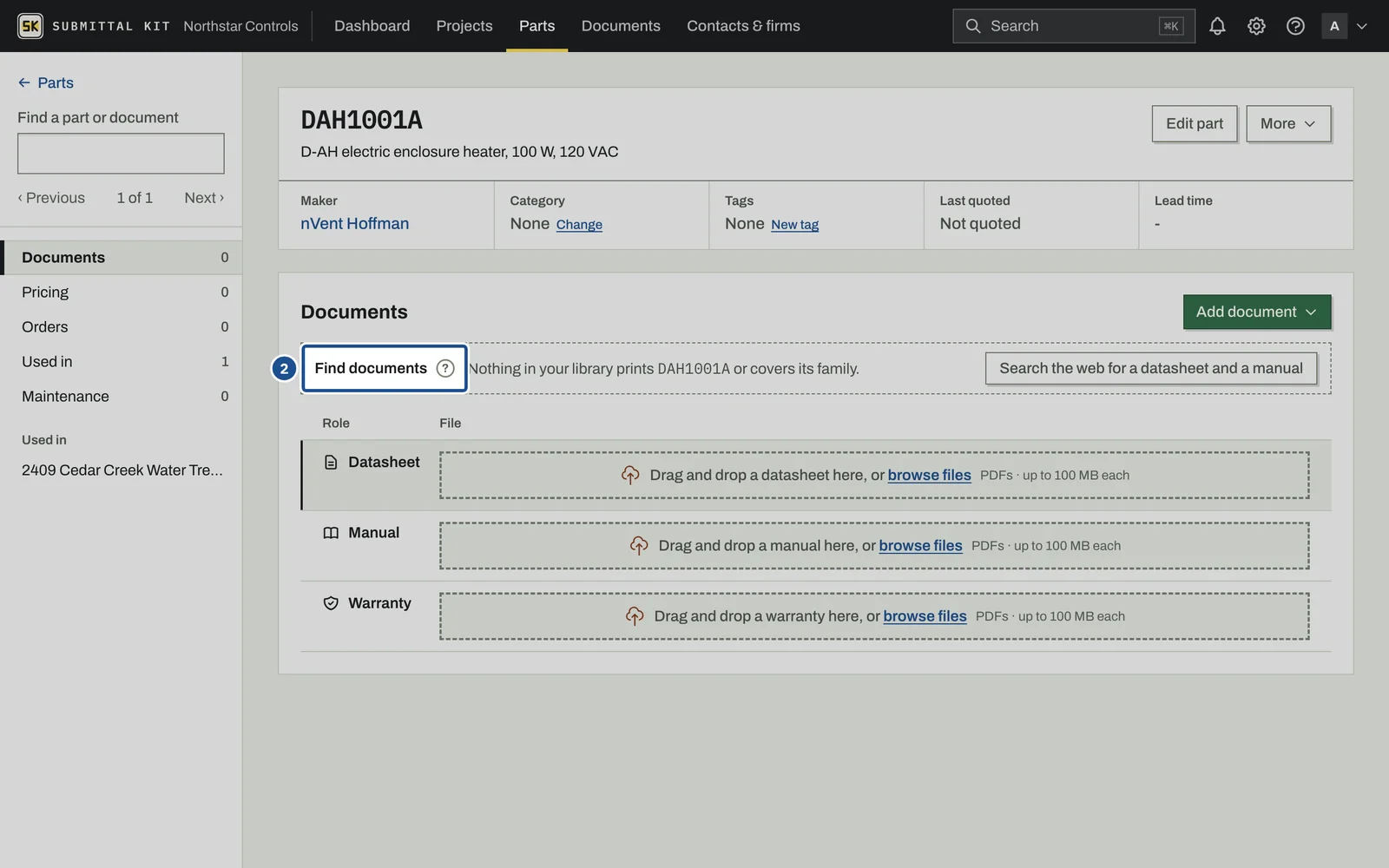
Task: Select Orders in the sidebar
Action: 122,327
